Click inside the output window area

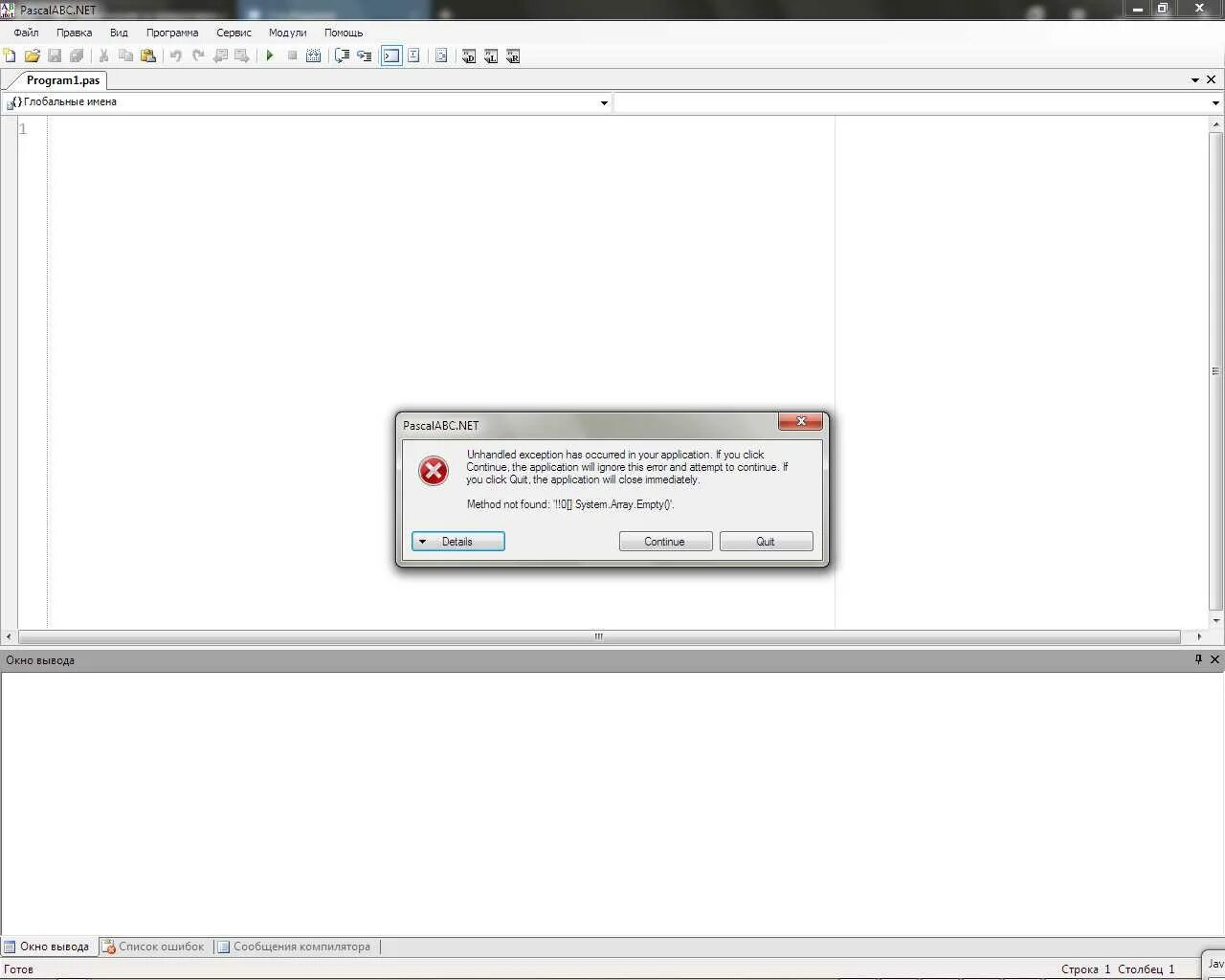(x=612, y=804)
